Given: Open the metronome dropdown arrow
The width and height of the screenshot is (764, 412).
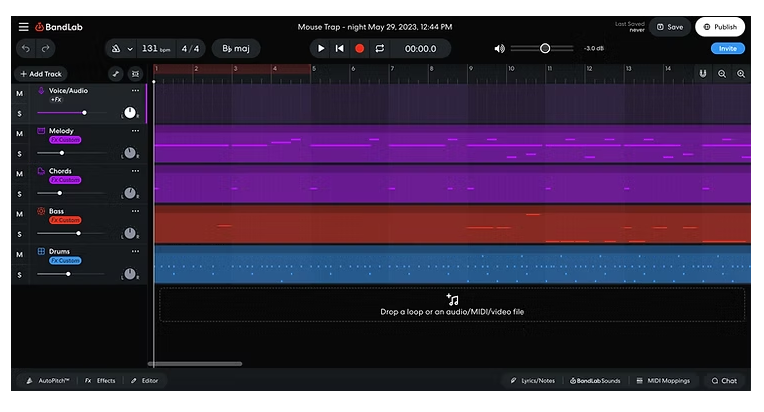Looking at the screenshot, I should [130, 48].
